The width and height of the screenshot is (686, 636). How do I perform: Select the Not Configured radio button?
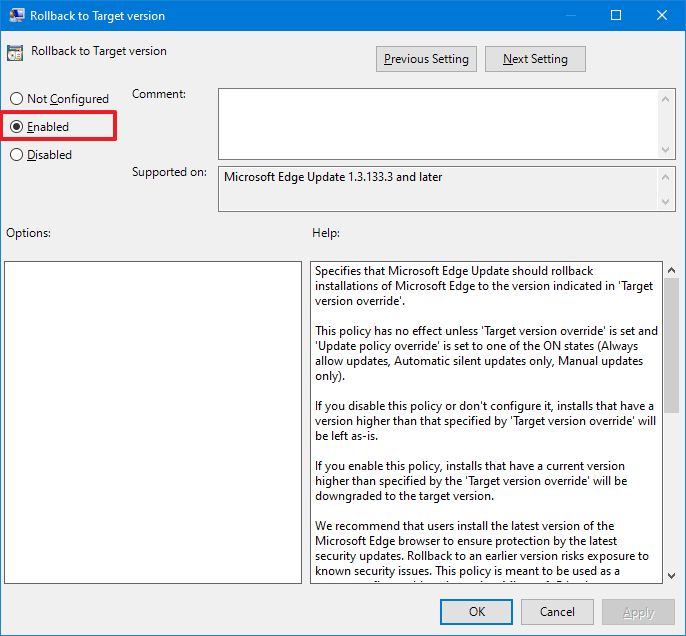coord(16,99)
